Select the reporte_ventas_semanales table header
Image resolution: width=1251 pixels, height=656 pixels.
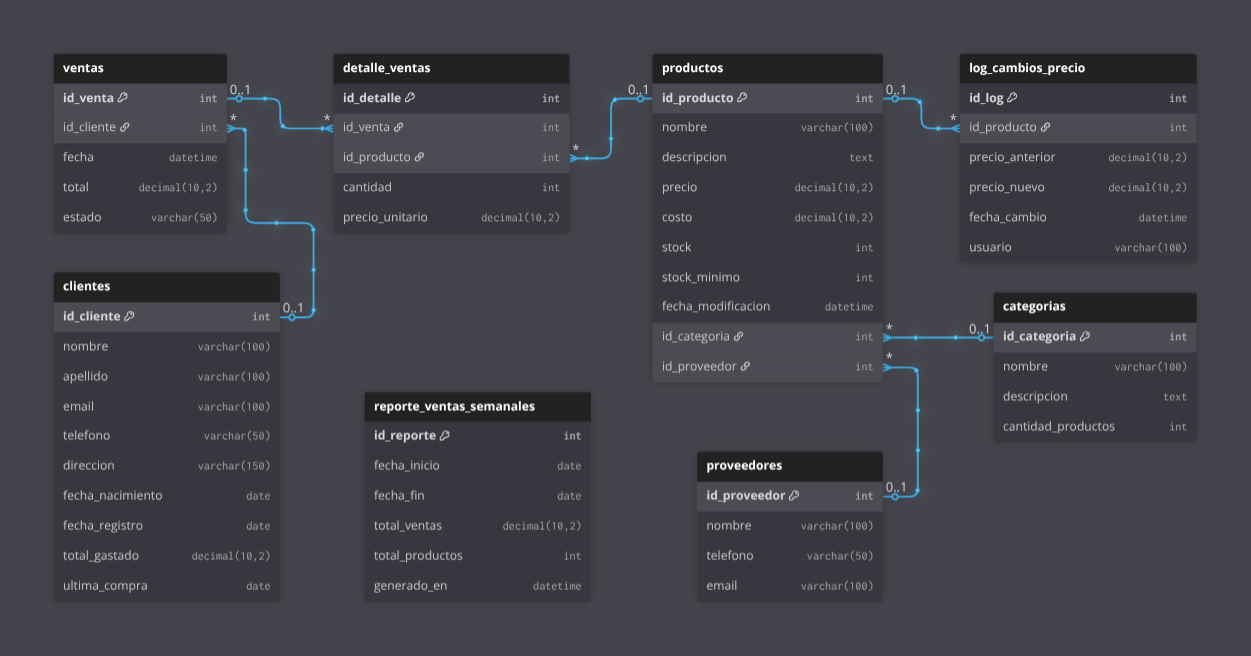[477, 406]
